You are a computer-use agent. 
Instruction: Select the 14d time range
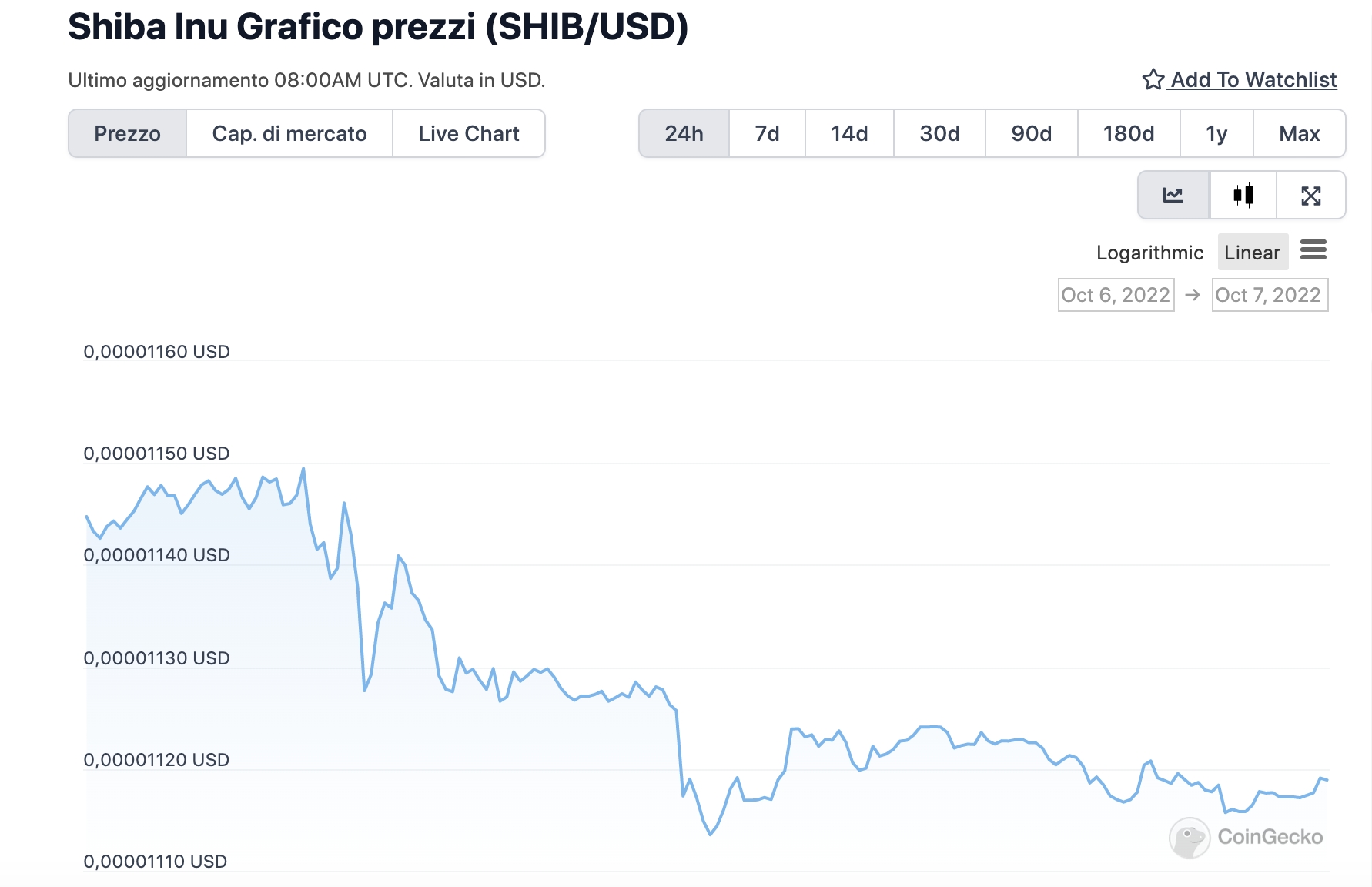(x=849, y=133)
